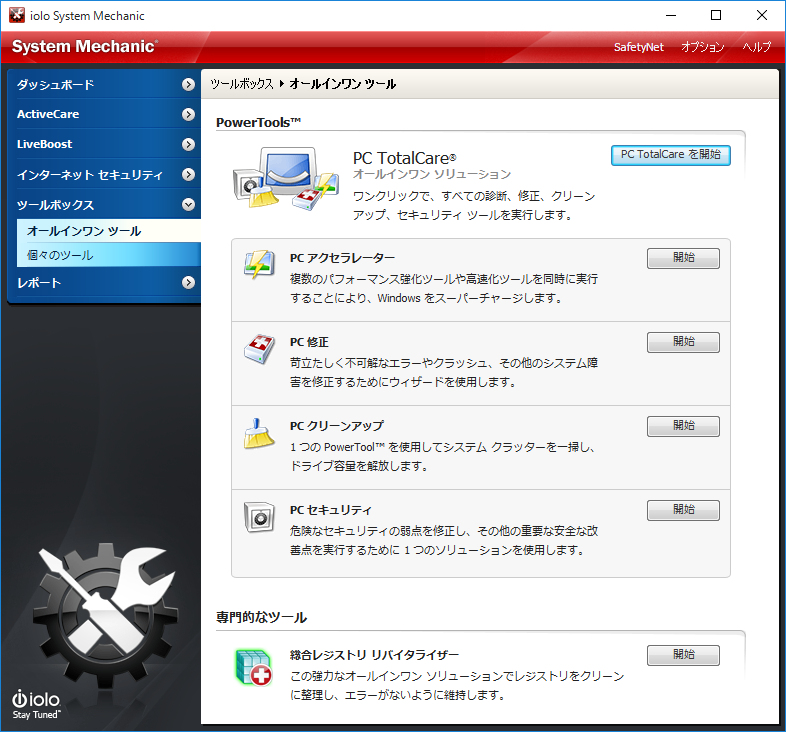Collapse ツールボックス section arrow

pos(188,205)
